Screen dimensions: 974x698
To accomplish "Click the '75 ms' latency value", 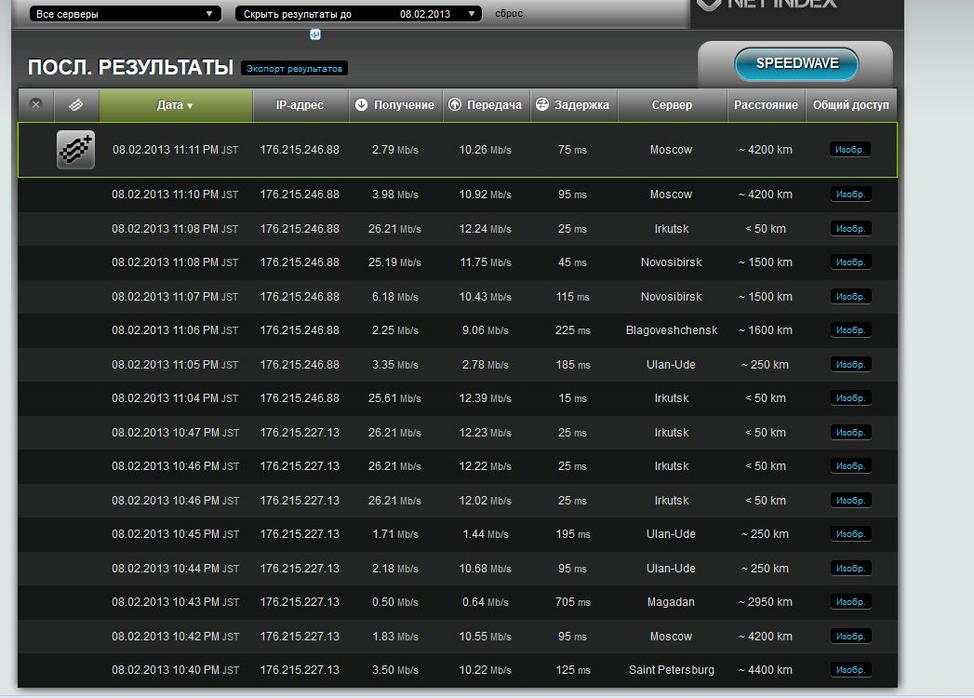I will pos(572,150).
